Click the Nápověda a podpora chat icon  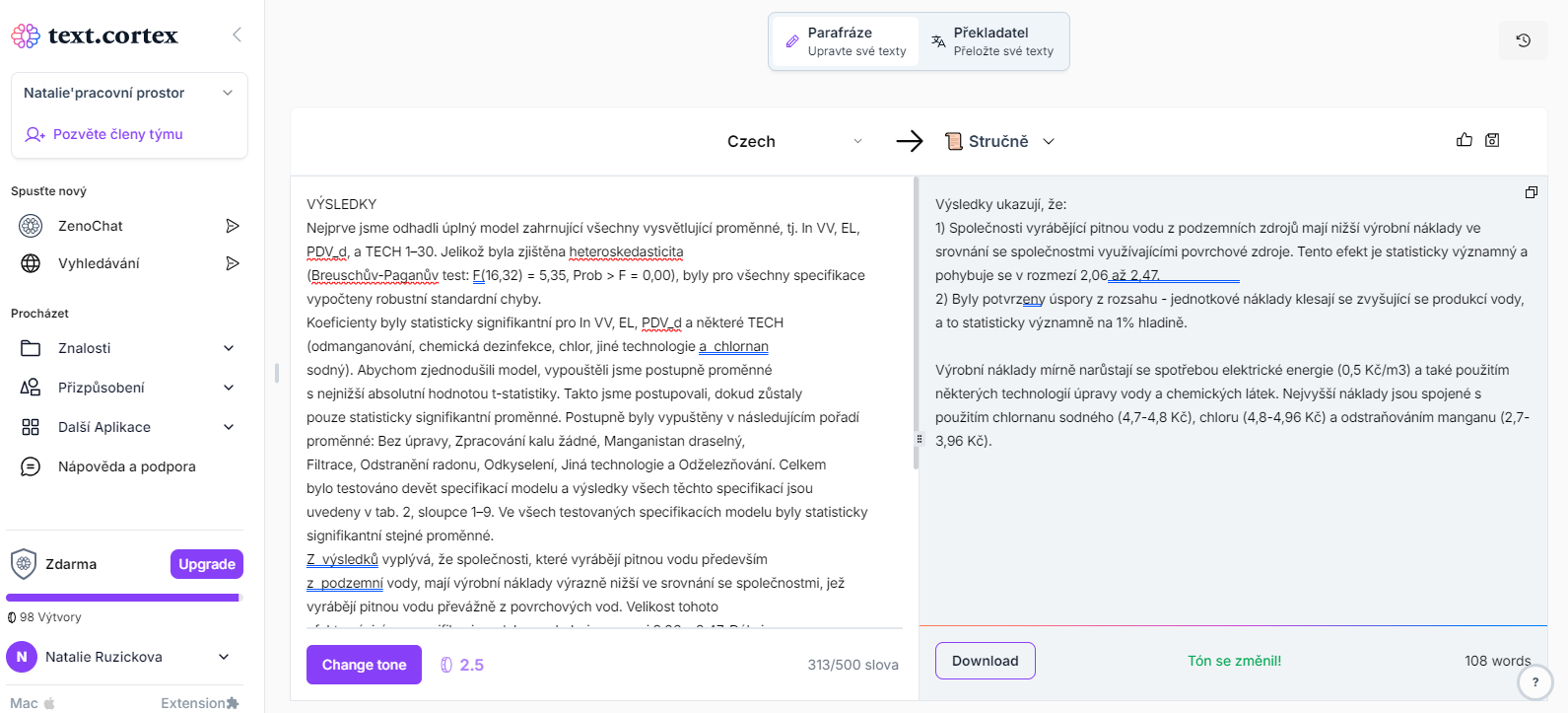pyautogui.click(x=31, y=466)
